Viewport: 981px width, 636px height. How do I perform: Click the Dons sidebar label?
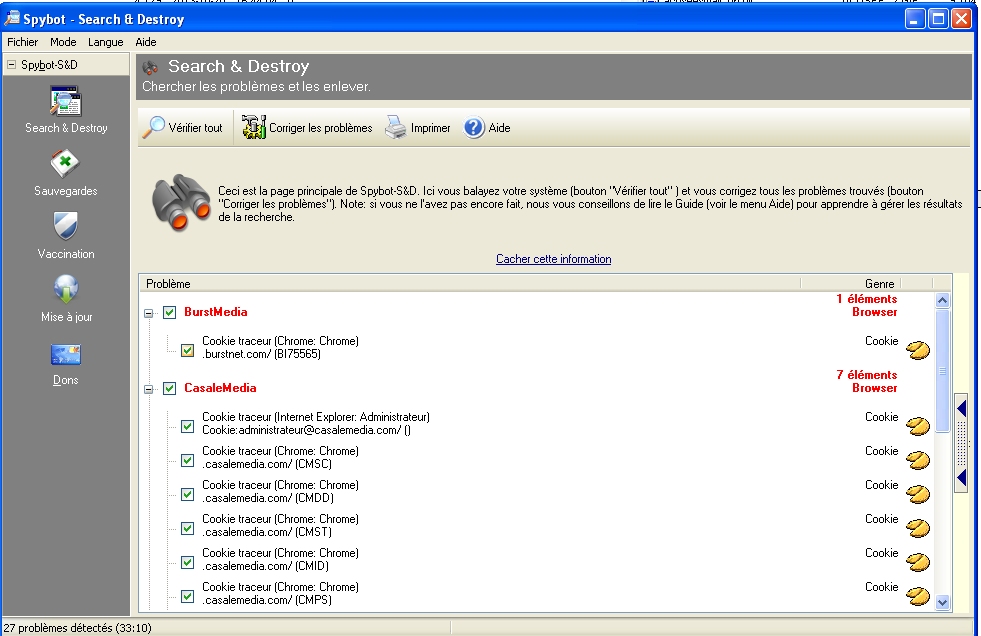click(x=66, y=380)
